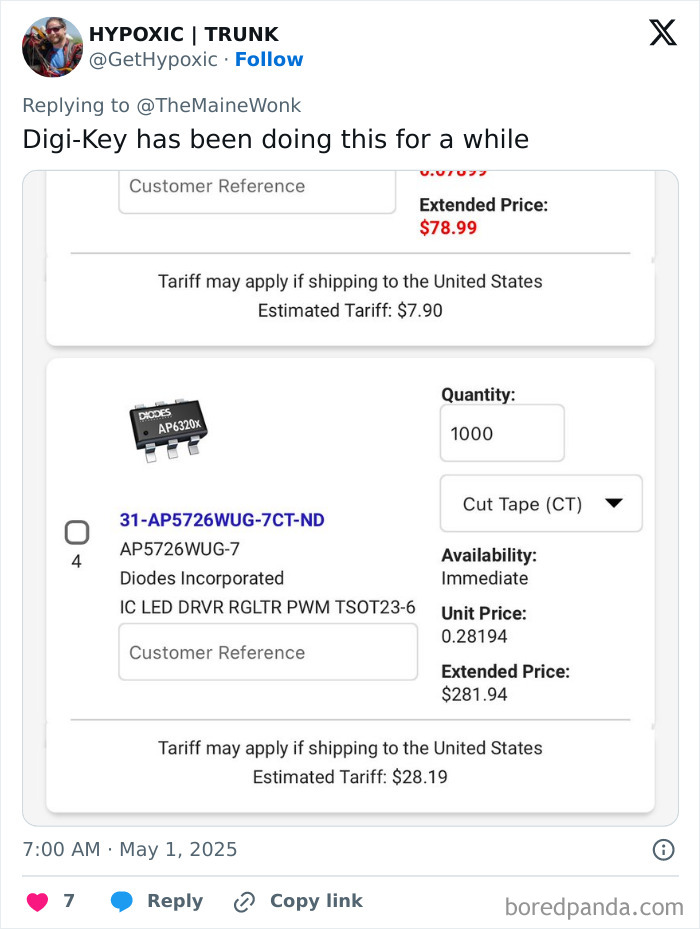Like the tweet with the heart icon
This screenshot has width=700, height=929.
click(x=38, y=900)
